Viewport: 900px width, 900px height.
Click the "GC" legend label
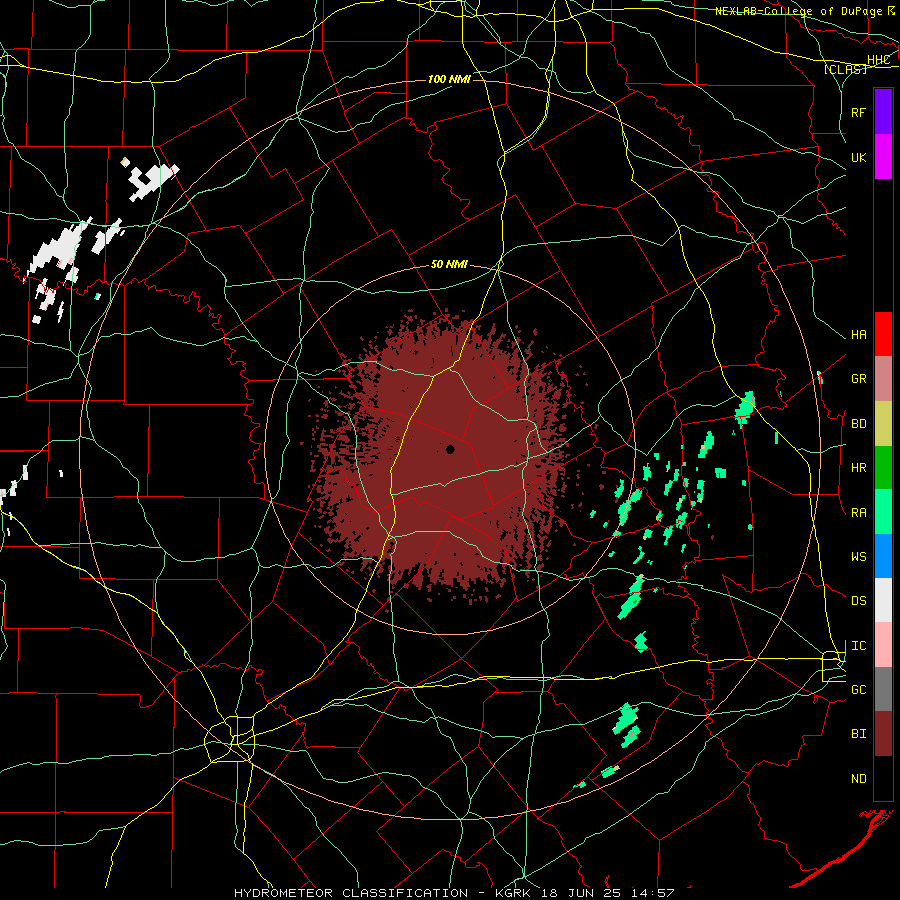pyautogui.click(x=859, y=690)
